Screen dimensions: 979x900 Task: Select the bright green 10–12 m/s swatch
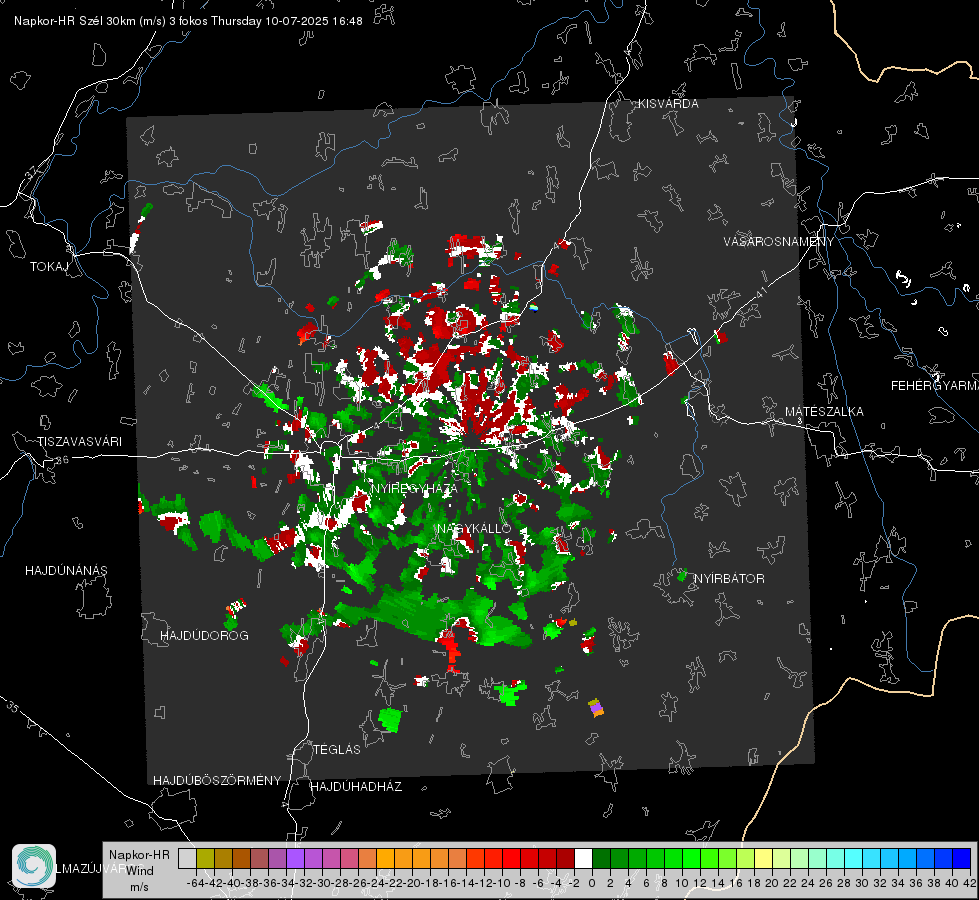[x=691, y=859]
